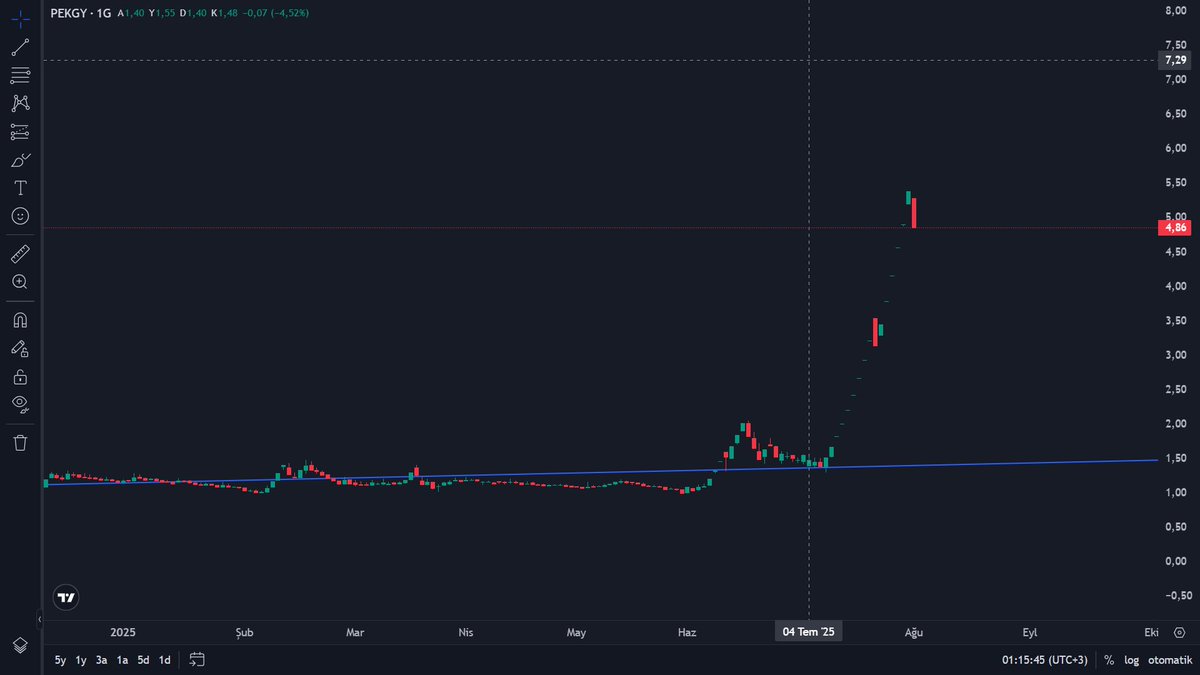Open the emoji and stickers tool
1200x675 pixels.
20,216
